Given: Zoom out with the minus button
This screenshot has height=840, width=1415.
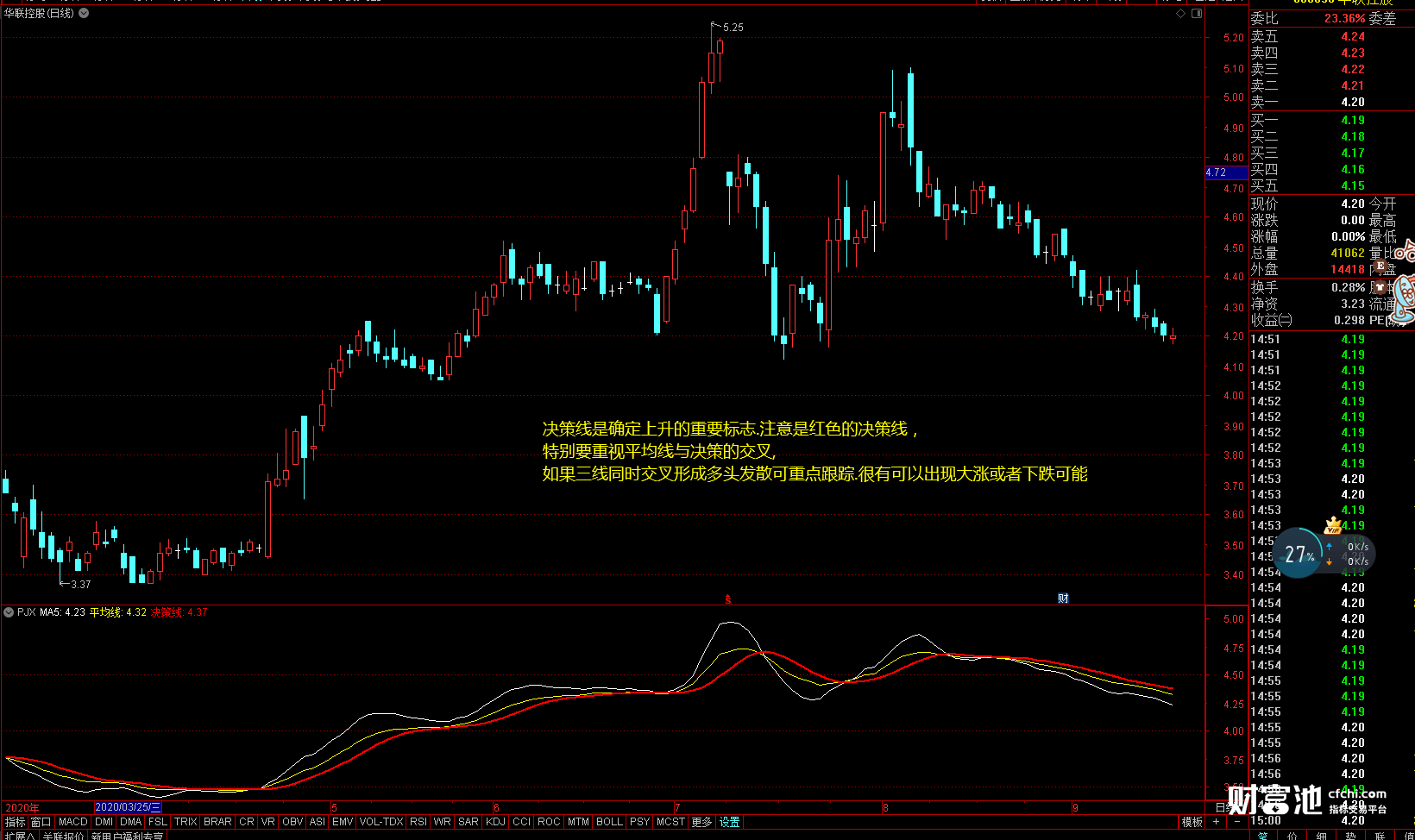Looking at the screenshot, I should [1236, 822].
